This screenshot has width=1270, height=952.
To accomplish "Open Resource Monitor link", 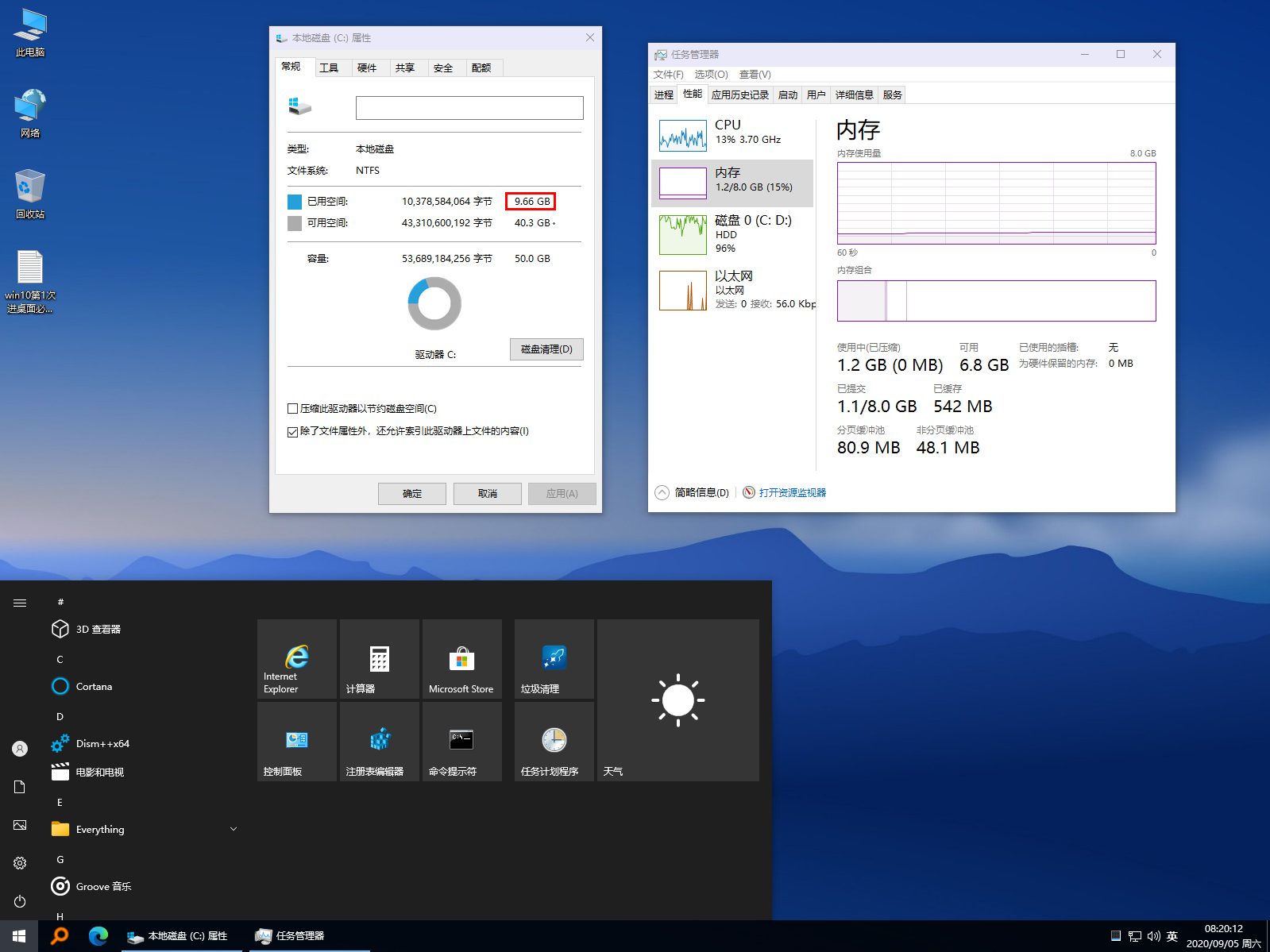I will (792, 492).
